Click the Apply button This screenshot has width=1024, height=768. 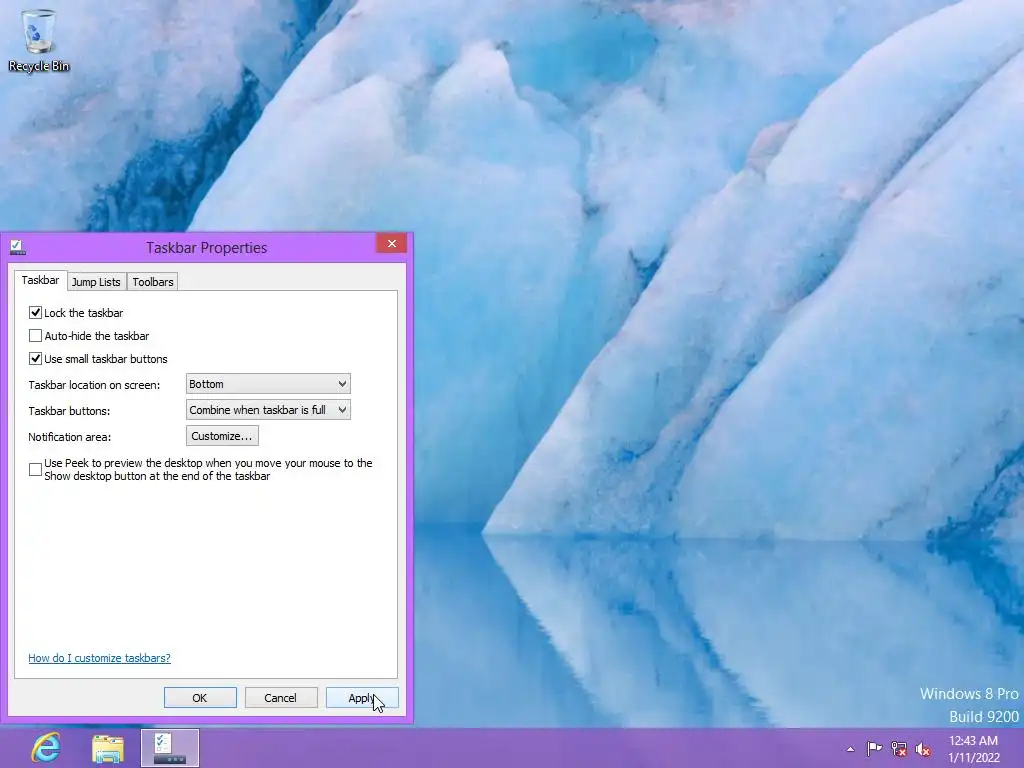click(x=362, y=698)
